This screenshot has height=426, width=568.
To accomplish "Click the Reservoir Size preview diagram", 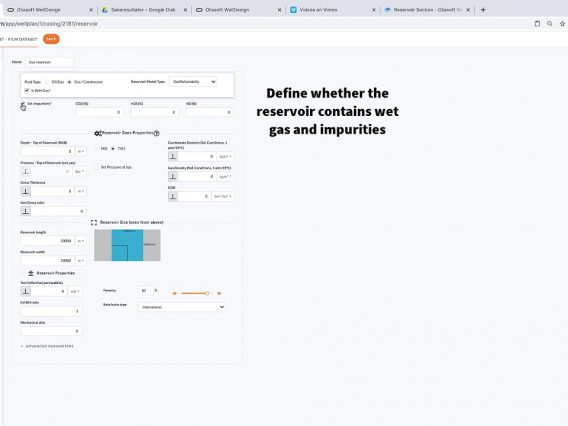I will [127, 245].
